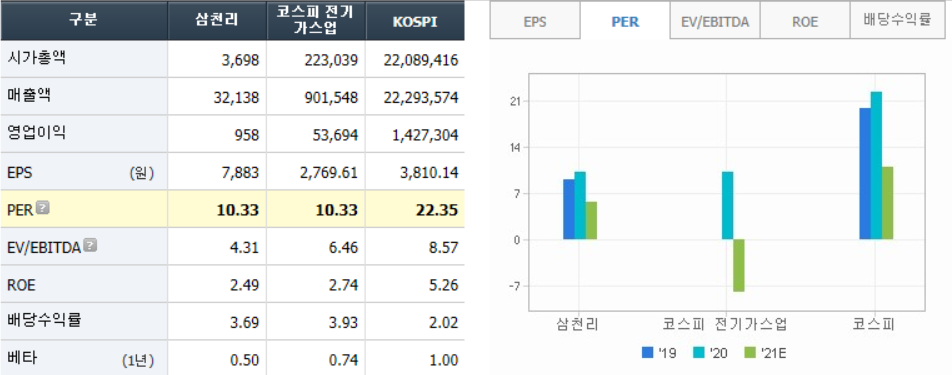The image size is (952, 375).
Task: Select the 매출액 row label
Action: (30, 96)
